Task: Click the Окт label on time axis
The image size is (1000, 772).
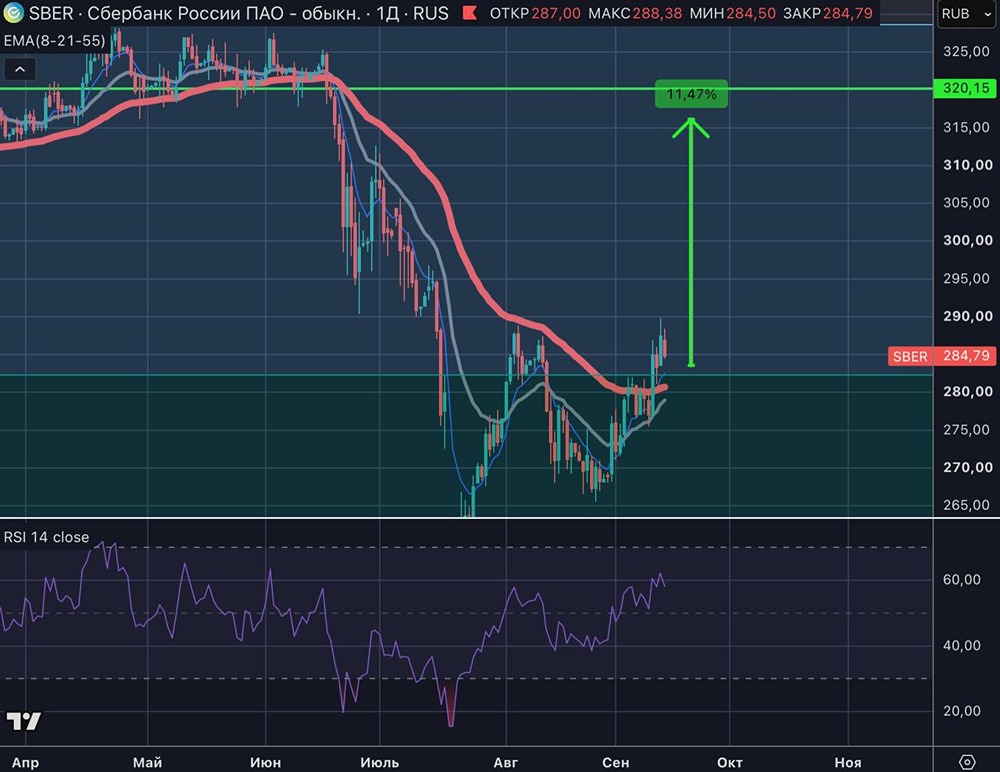Action: click(730, 762)
